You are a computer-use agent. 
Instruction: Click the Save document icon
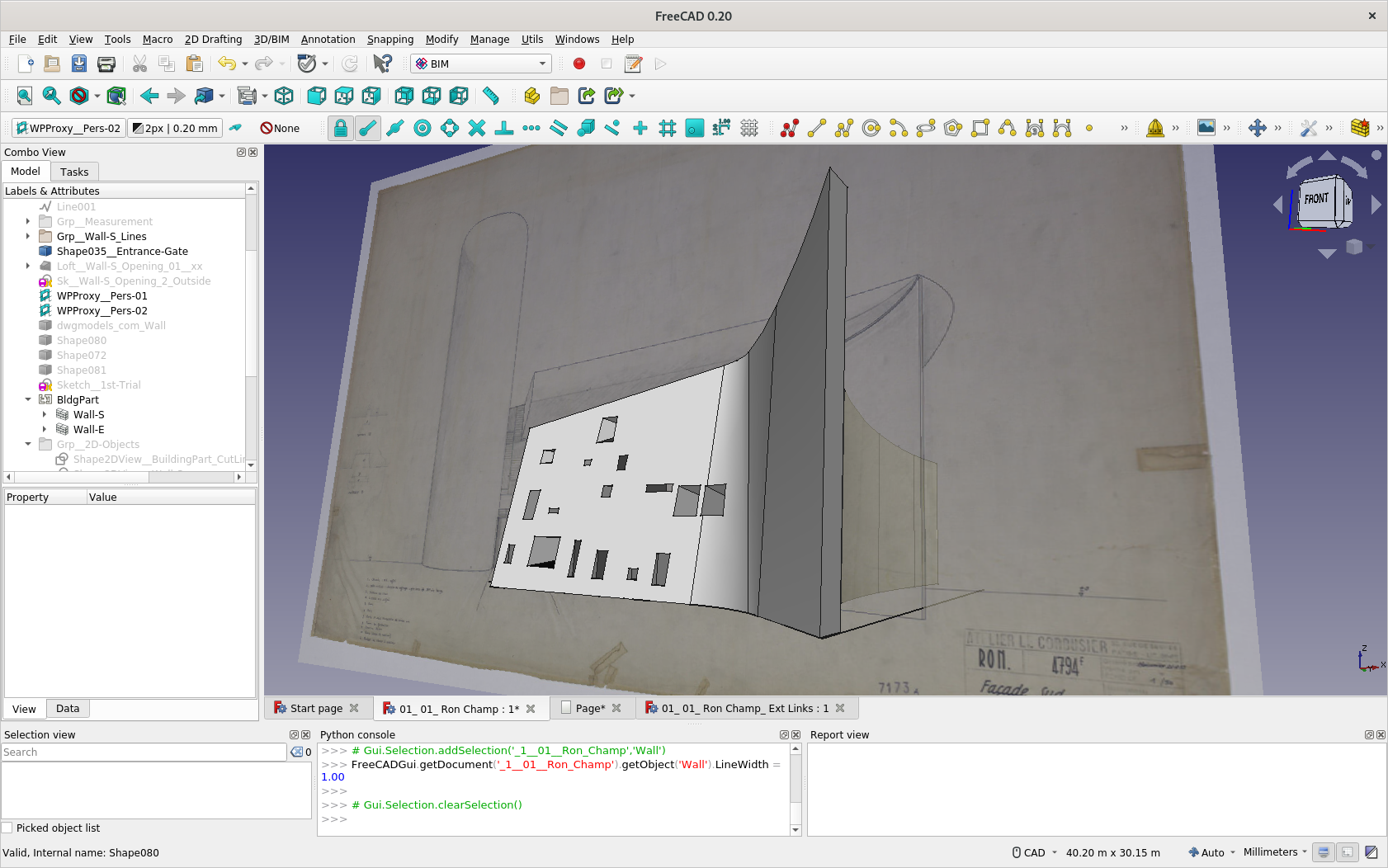[x=79, y=64]
